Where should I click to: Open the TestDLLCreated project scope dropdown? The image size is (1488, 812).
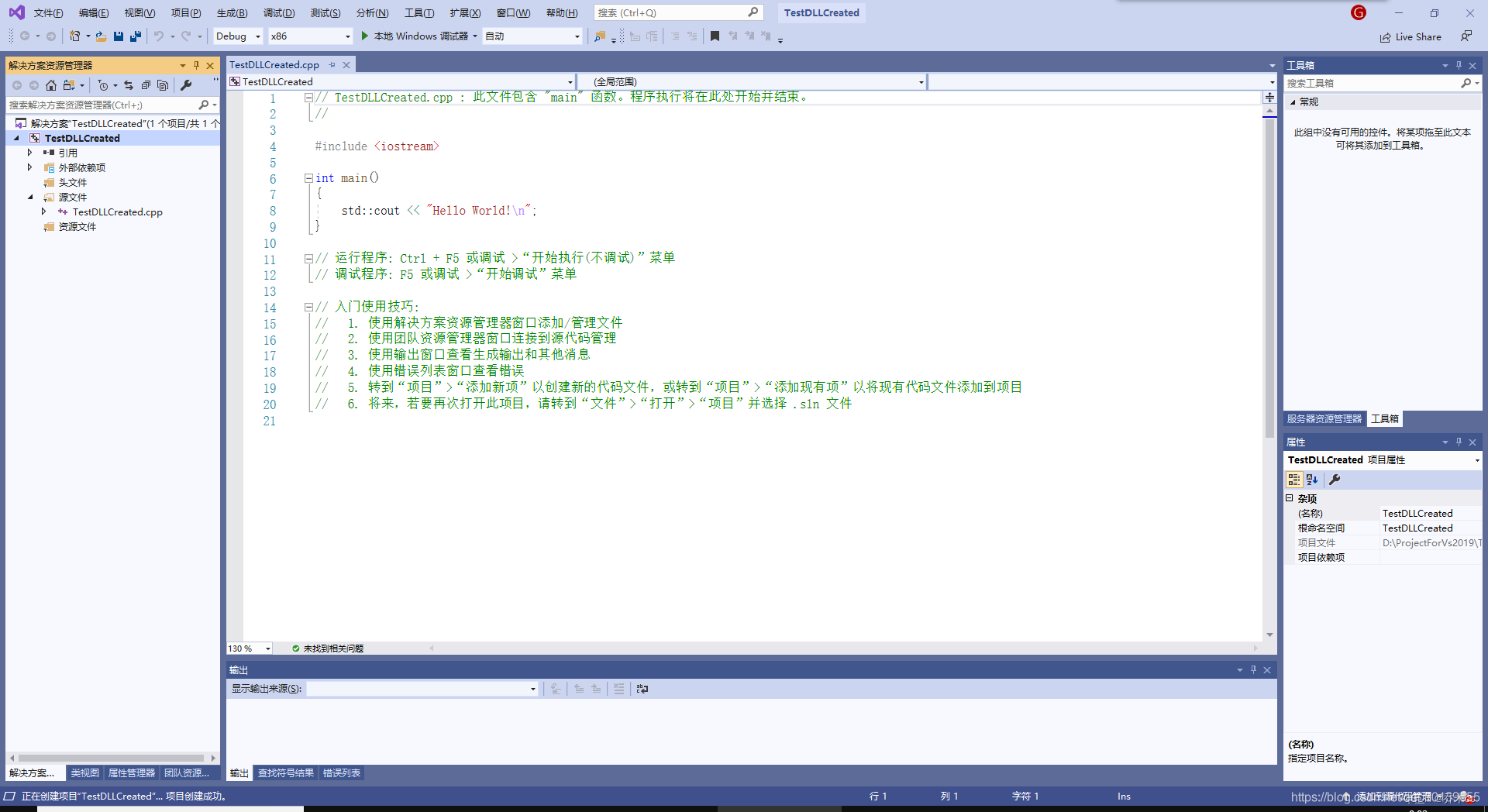(x=401, y=81)
